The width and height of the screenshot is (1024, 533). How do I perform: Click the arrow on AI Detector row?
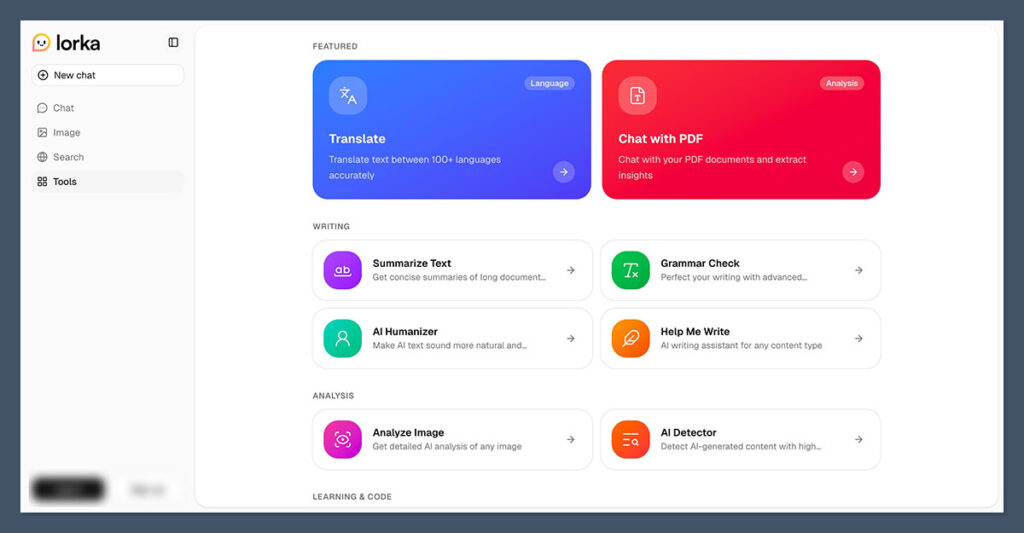click(x=859, y=440)
